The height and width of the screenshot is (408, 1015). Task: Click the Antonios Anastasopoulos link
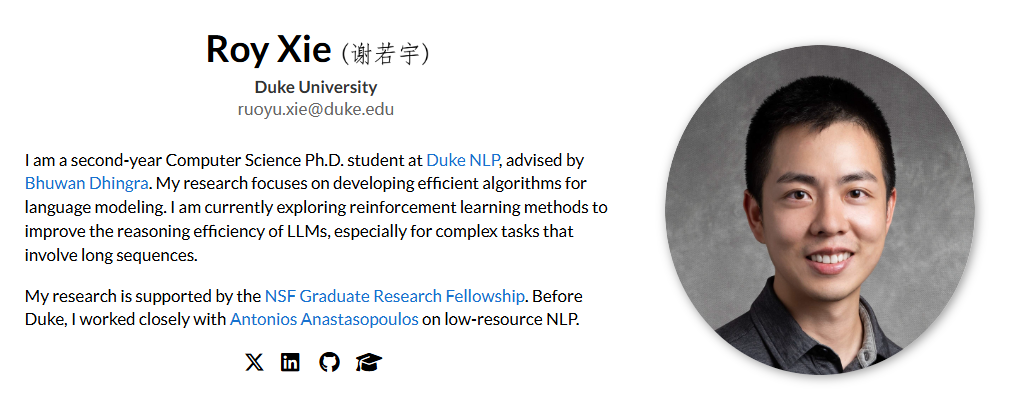point(324,320)
